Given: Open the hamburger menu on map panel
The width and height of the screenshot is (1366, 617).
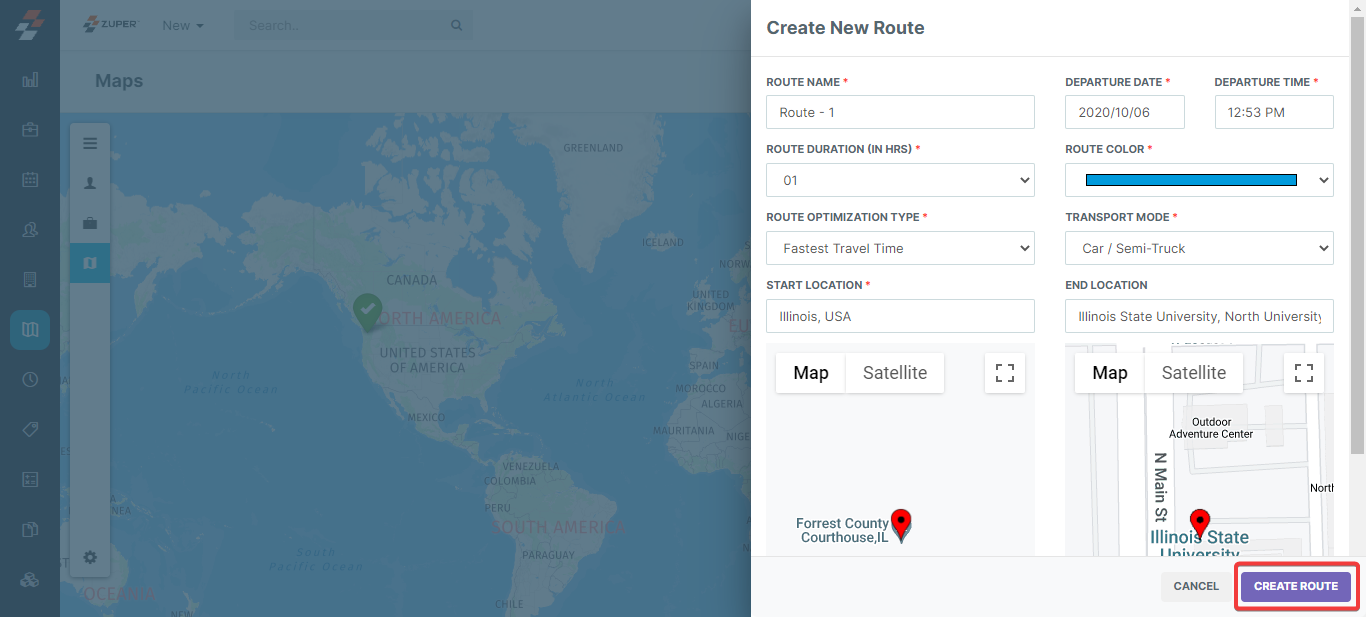Looking at the screenshot, I should (90, 143).
